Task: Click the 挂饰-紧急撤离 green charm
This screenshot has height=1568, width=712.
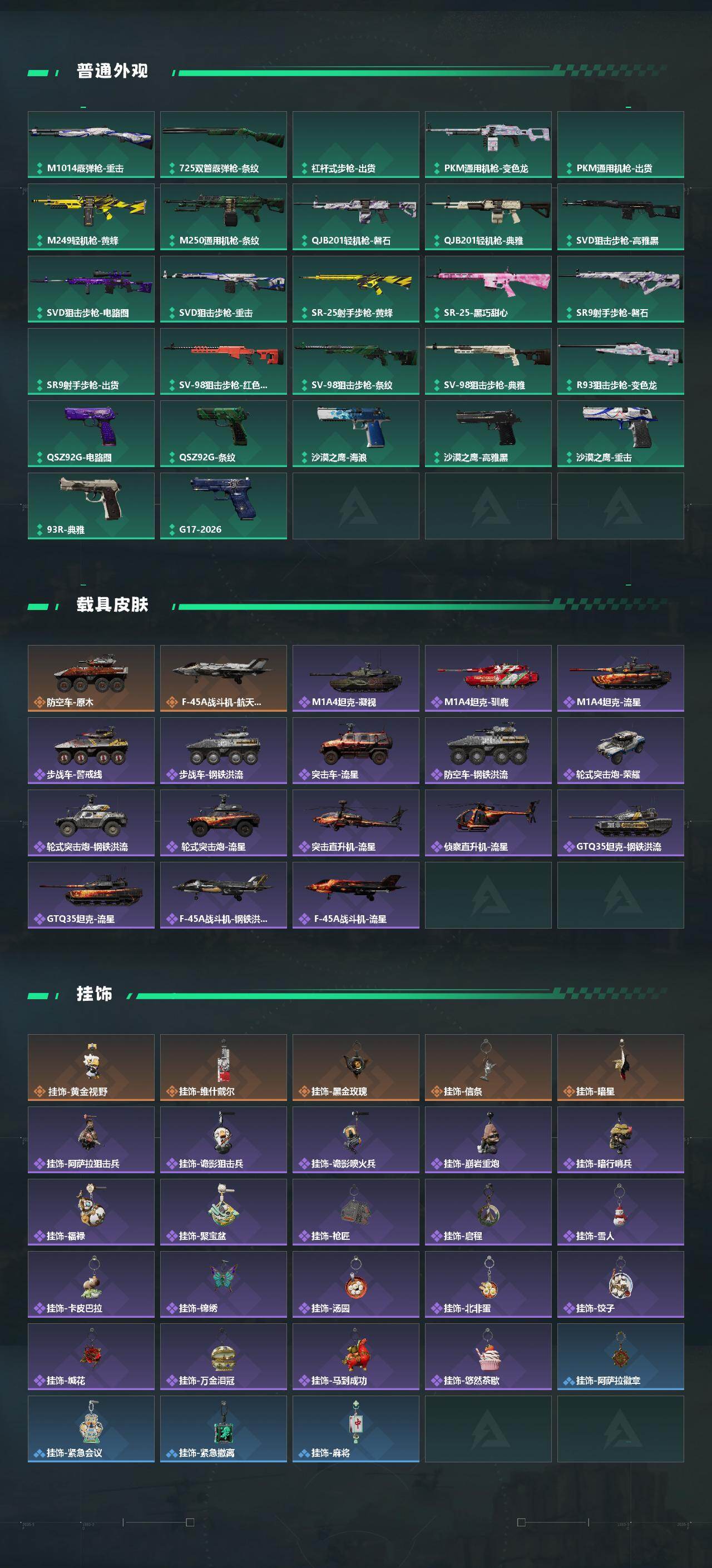Action: 223,1429
